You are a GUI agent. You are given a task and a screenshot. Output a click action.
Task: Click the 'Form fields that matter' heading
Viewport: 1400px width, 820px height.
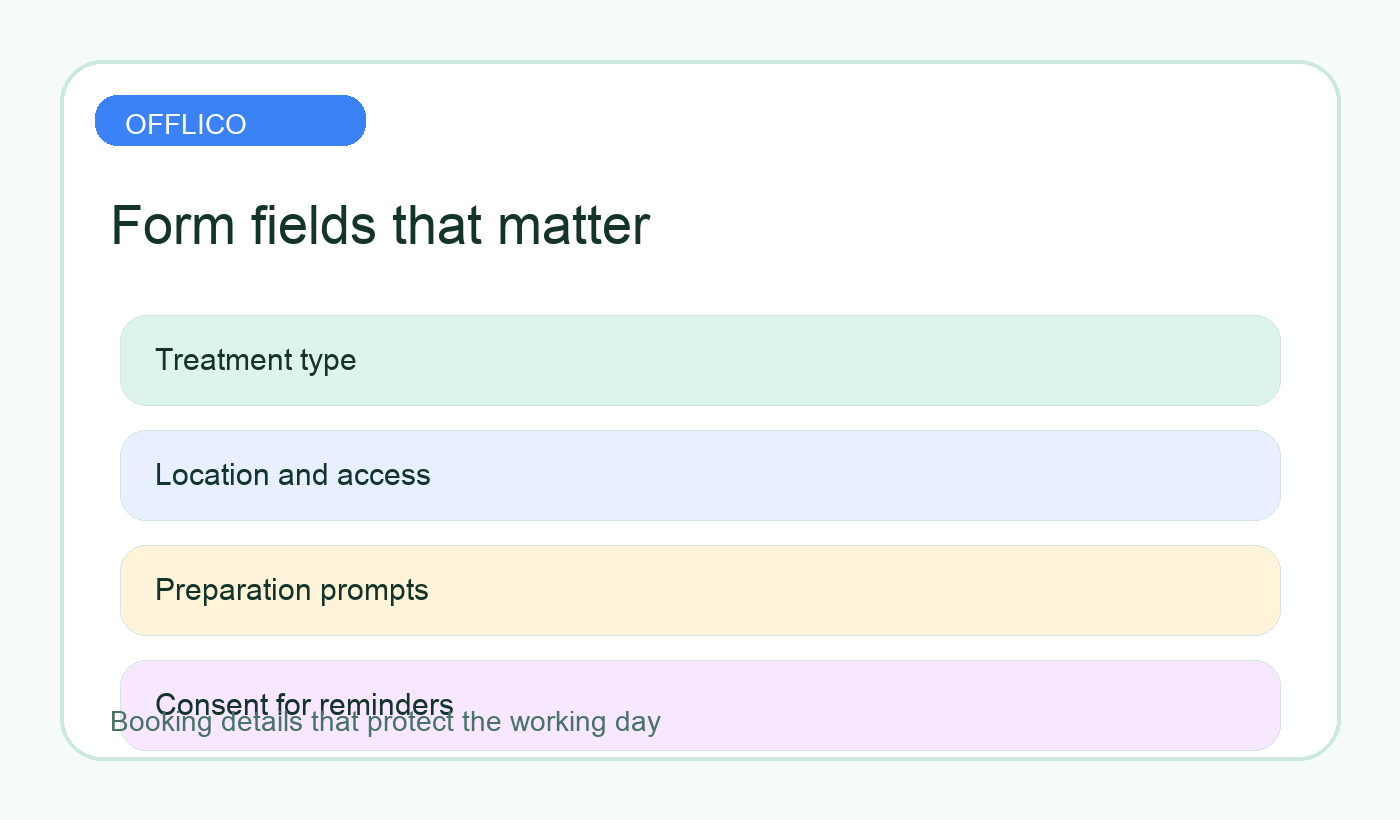coord(380,225)
